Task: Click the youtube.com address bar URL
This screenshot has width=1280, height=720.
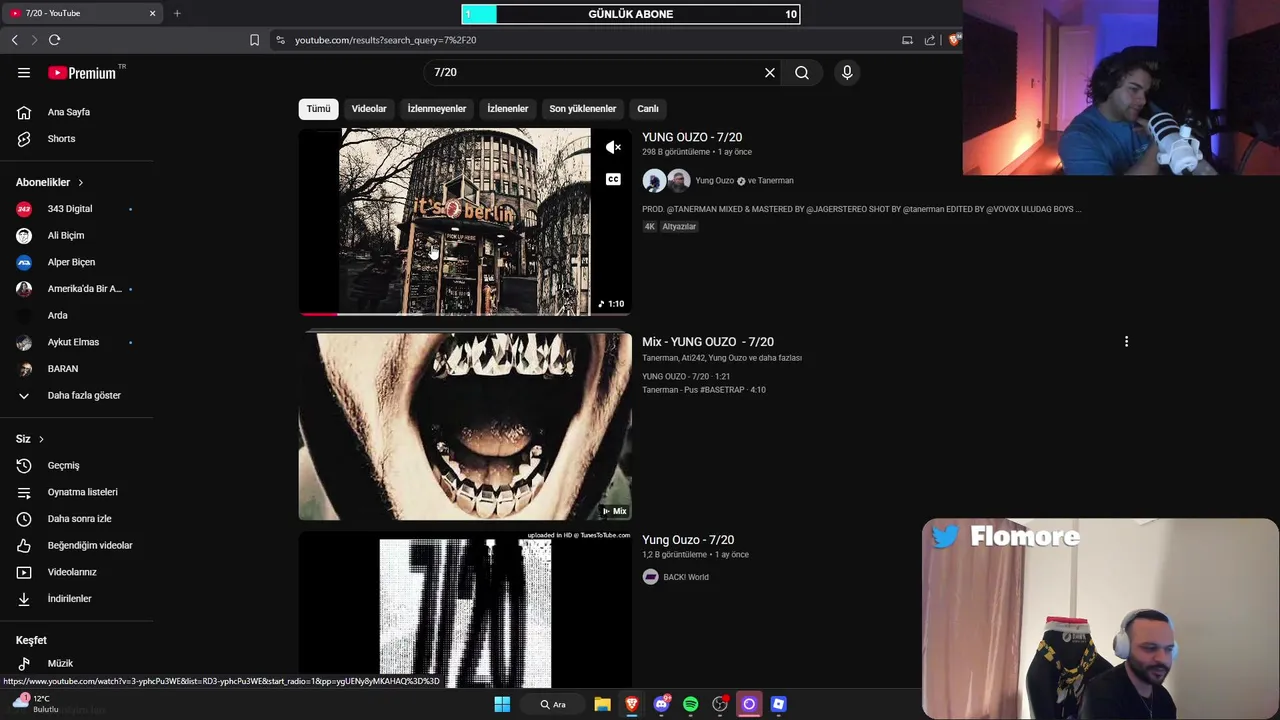Action: pyautogui.click(x=386, y=40)
